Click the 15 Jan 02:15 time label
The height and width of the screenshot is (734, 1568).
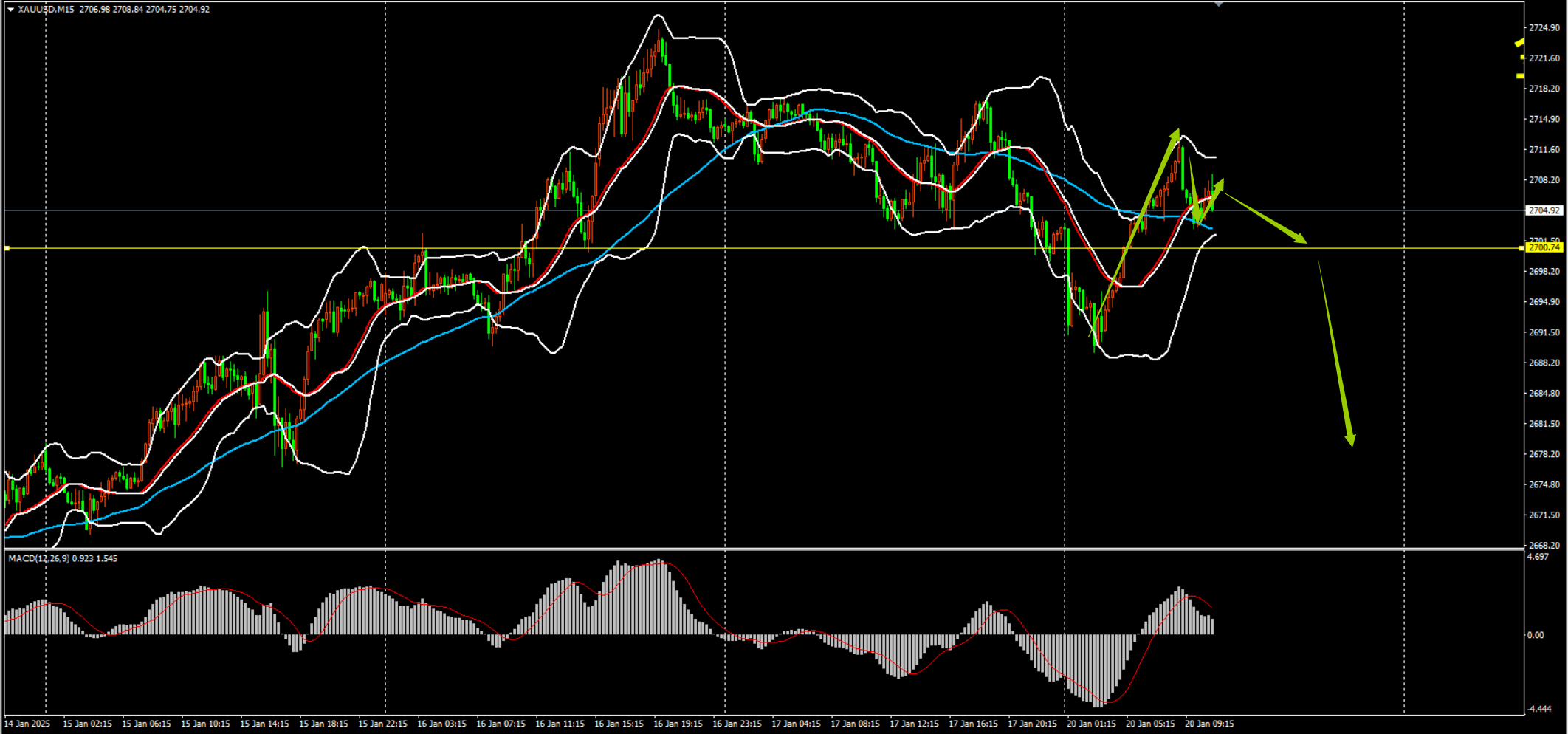pyautogui.click(x=87, y=724)
